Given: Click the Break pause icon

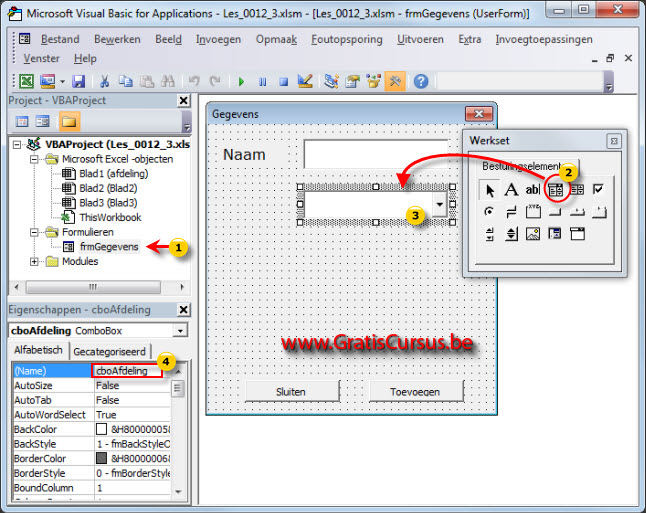Looking at the screenshot, I should (x=262, y=82).
